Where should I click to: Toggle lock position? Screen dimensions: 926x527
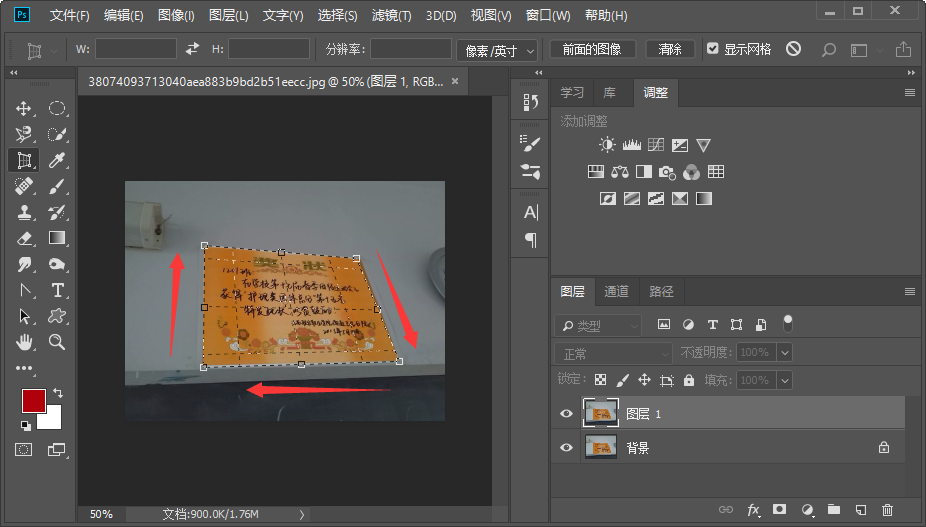click(x=644, y=380)
